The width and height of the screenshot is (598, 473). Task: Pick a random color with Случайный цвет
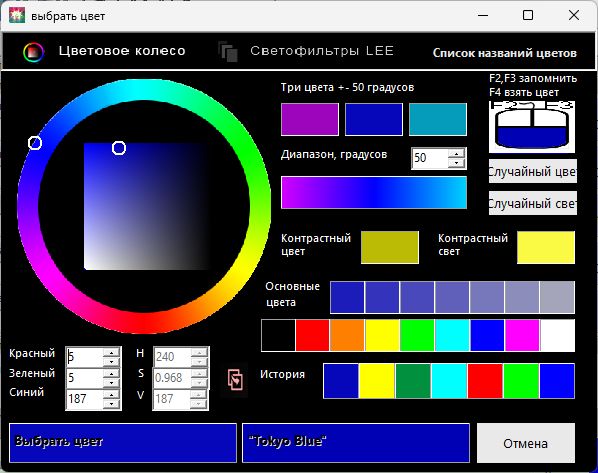point(533,172)
